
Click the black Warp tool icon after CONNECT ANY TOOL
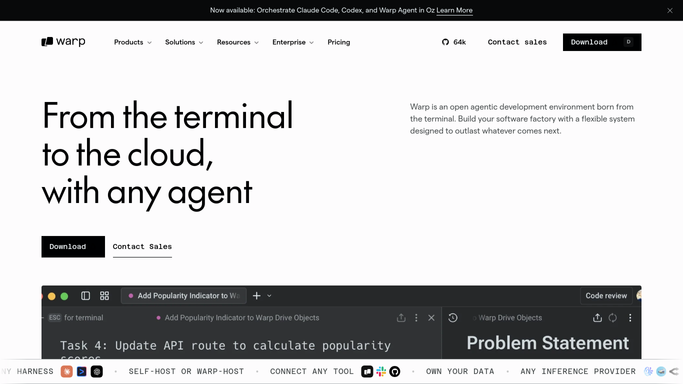[x=367, y=371]
